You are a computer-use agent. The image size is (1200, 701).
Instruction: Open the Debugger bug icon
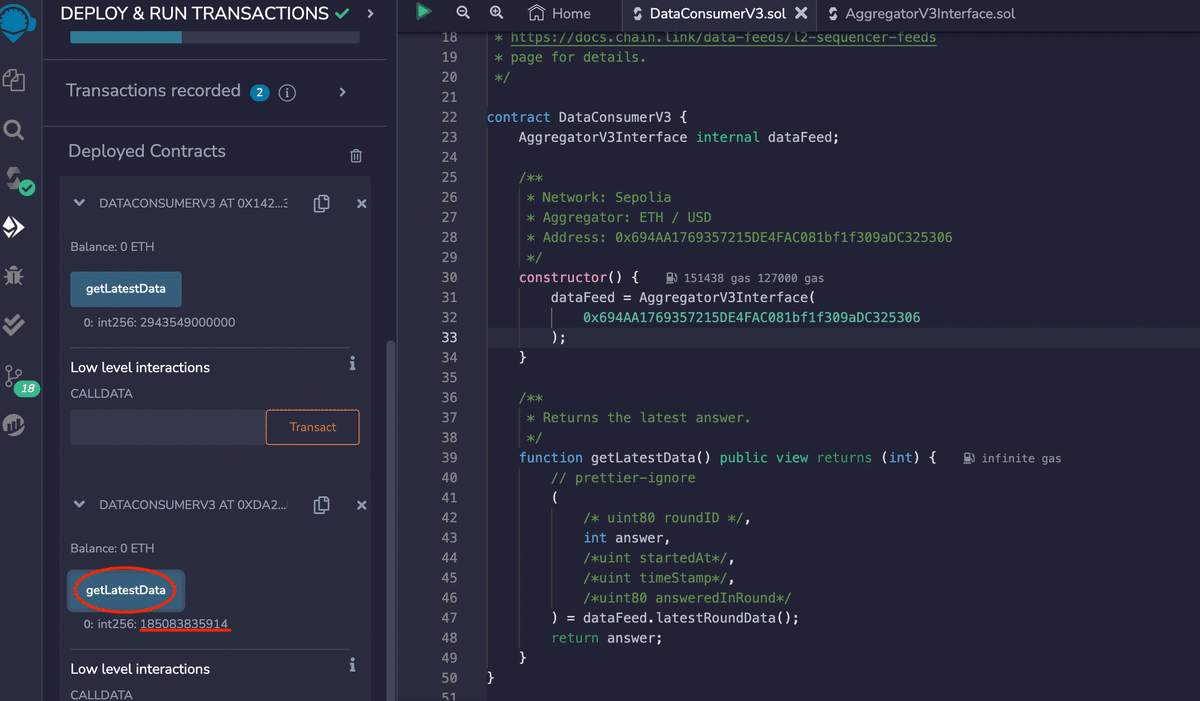click(x=14, y=275)
